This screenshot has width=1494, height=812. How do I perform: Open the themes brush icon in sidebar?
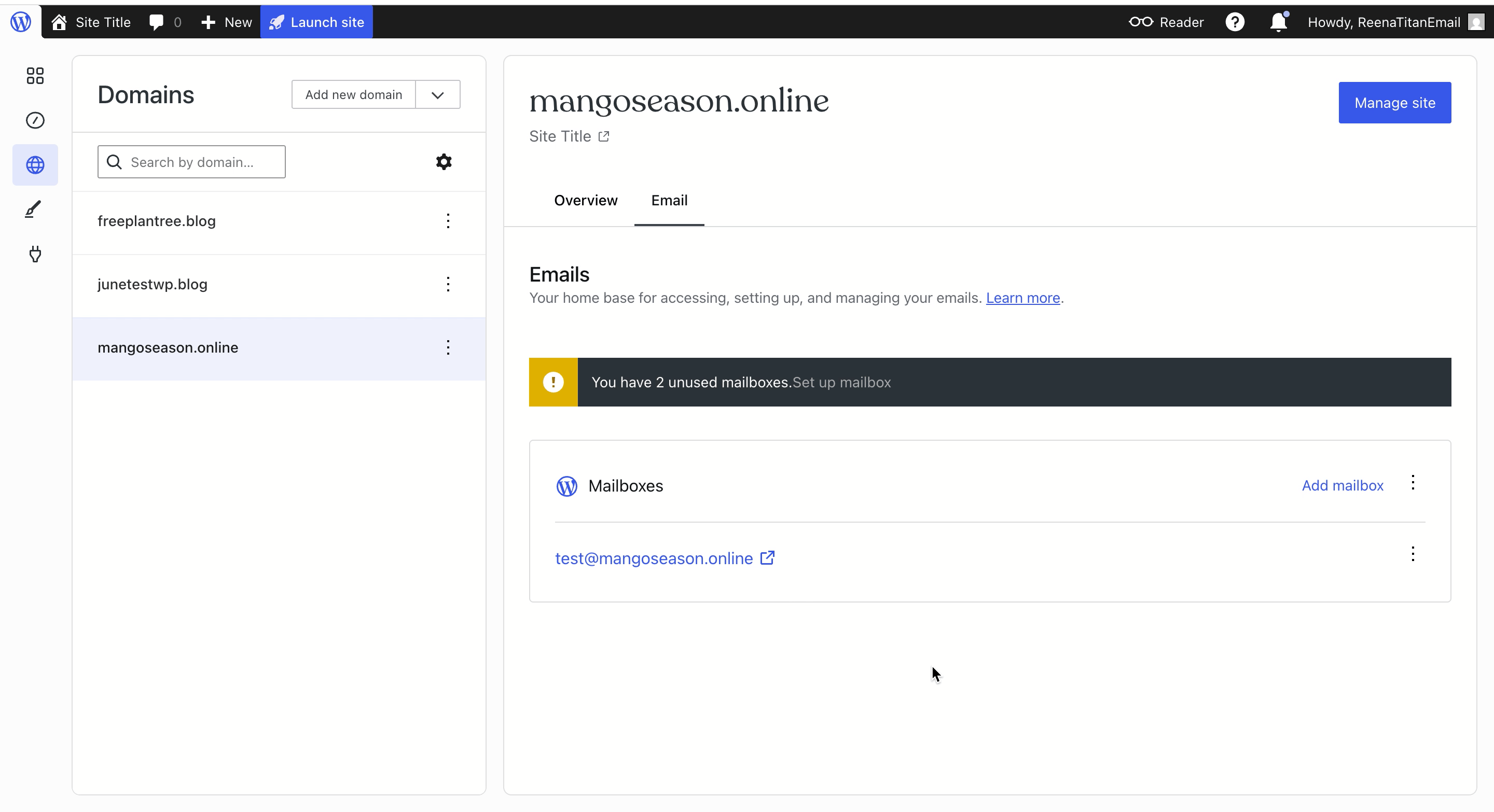35,209
